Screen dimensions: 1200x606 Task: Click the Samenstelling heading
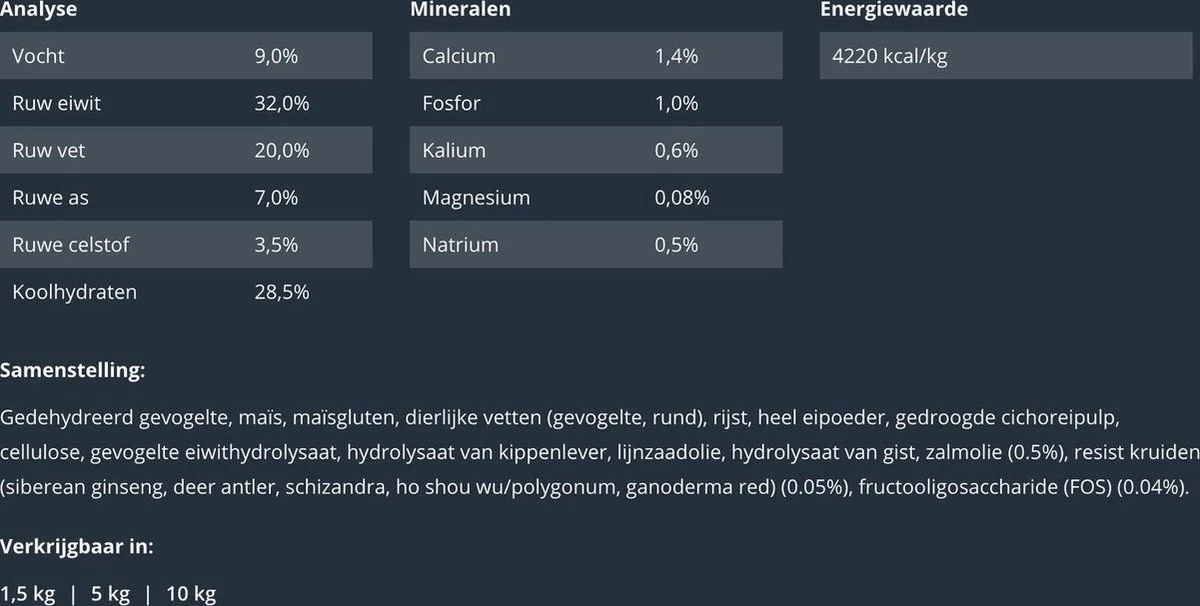point(73,371)
